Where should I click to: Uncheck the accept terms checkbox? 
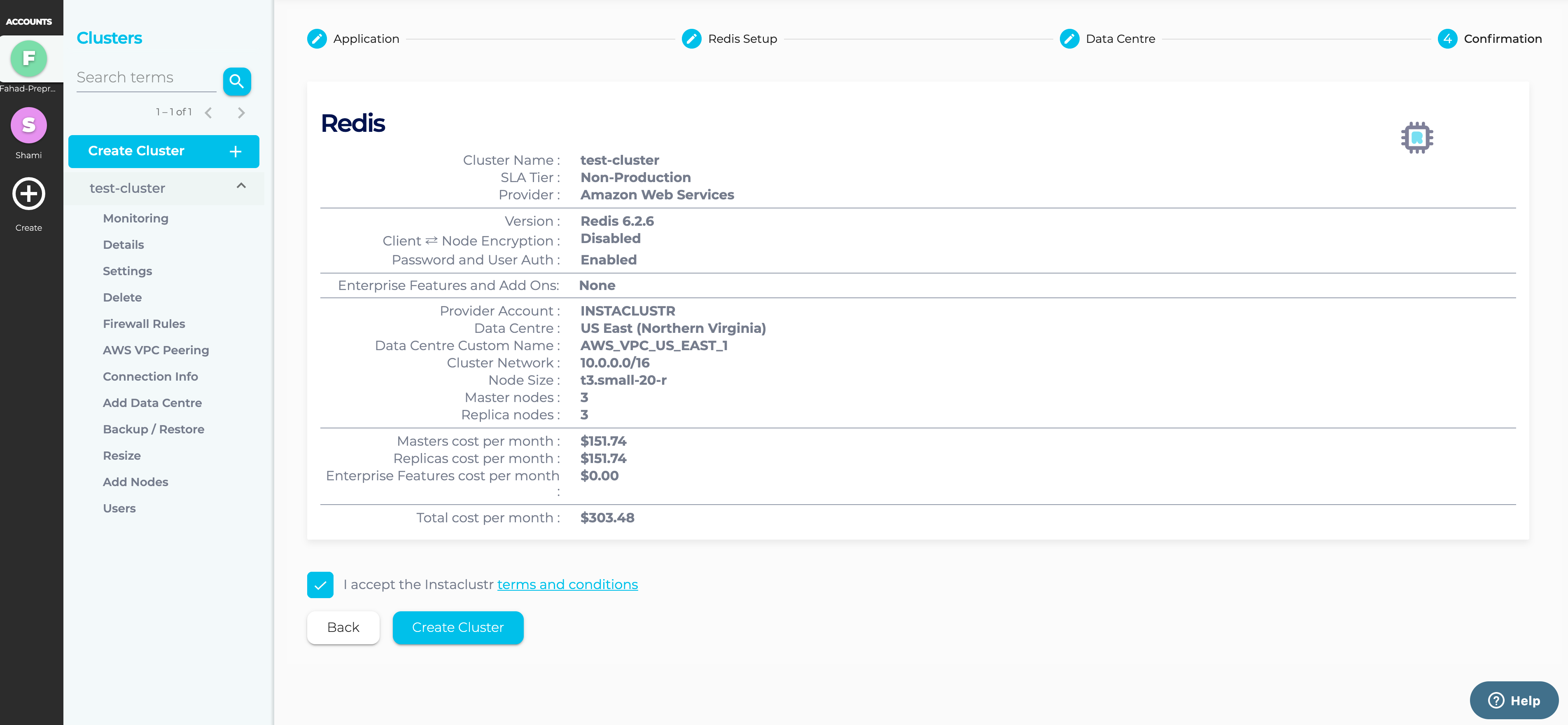coord(320,585)
